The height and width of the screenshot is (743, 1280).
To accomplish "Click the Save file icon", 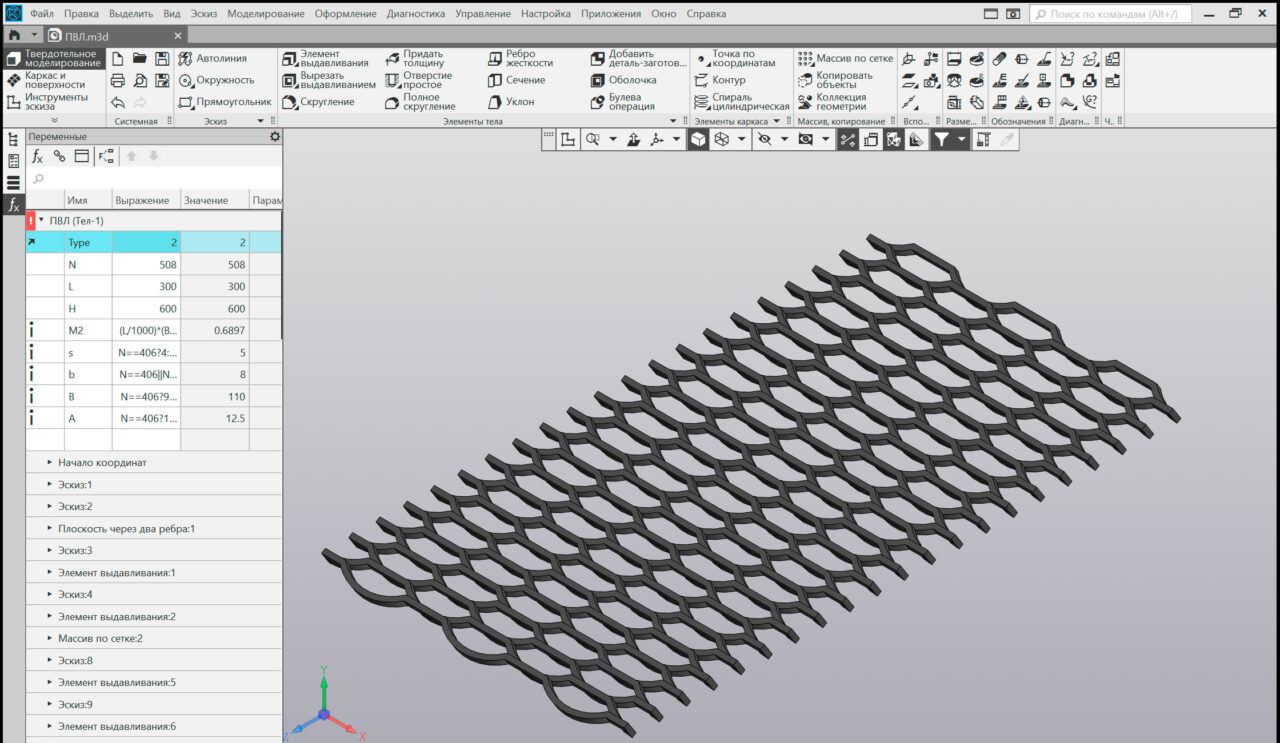I will (x=162, y=58).
